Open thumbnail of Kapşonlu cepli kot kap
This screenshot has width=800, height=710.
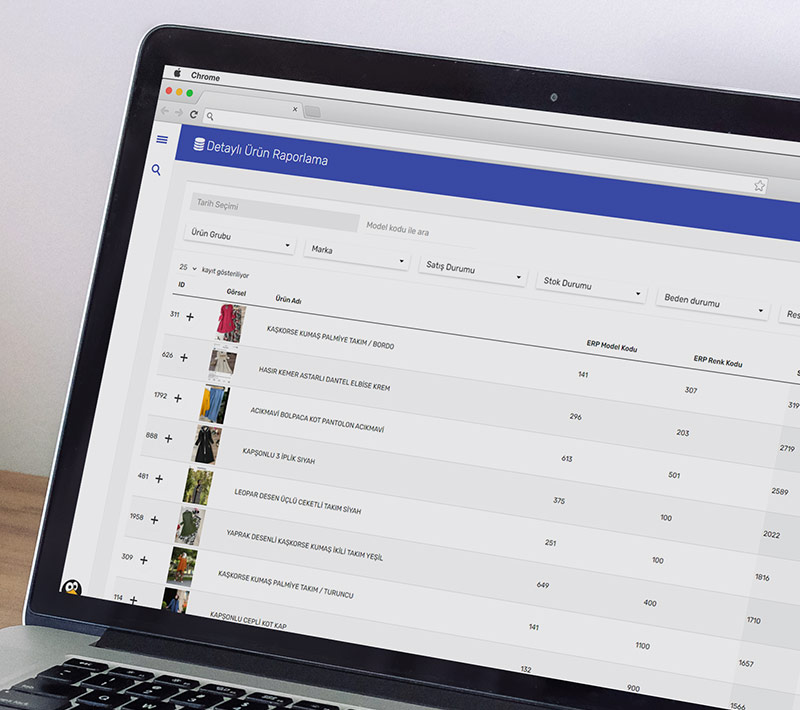point(174,600)
